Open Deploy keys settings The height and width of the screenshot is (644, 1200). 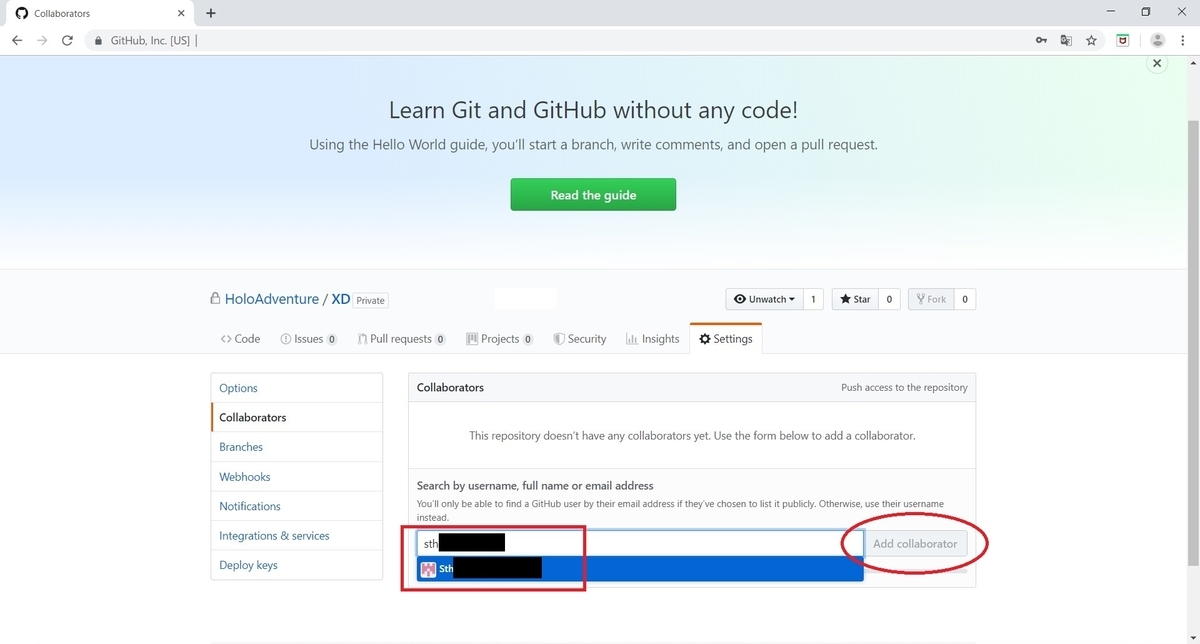tap(297, 565)
